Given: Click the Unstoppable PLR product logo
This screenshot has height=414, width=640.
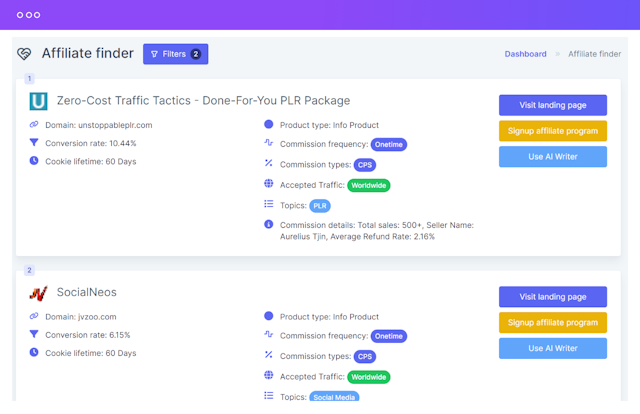Looking at the screenshot, I should (x=38, y=101).
